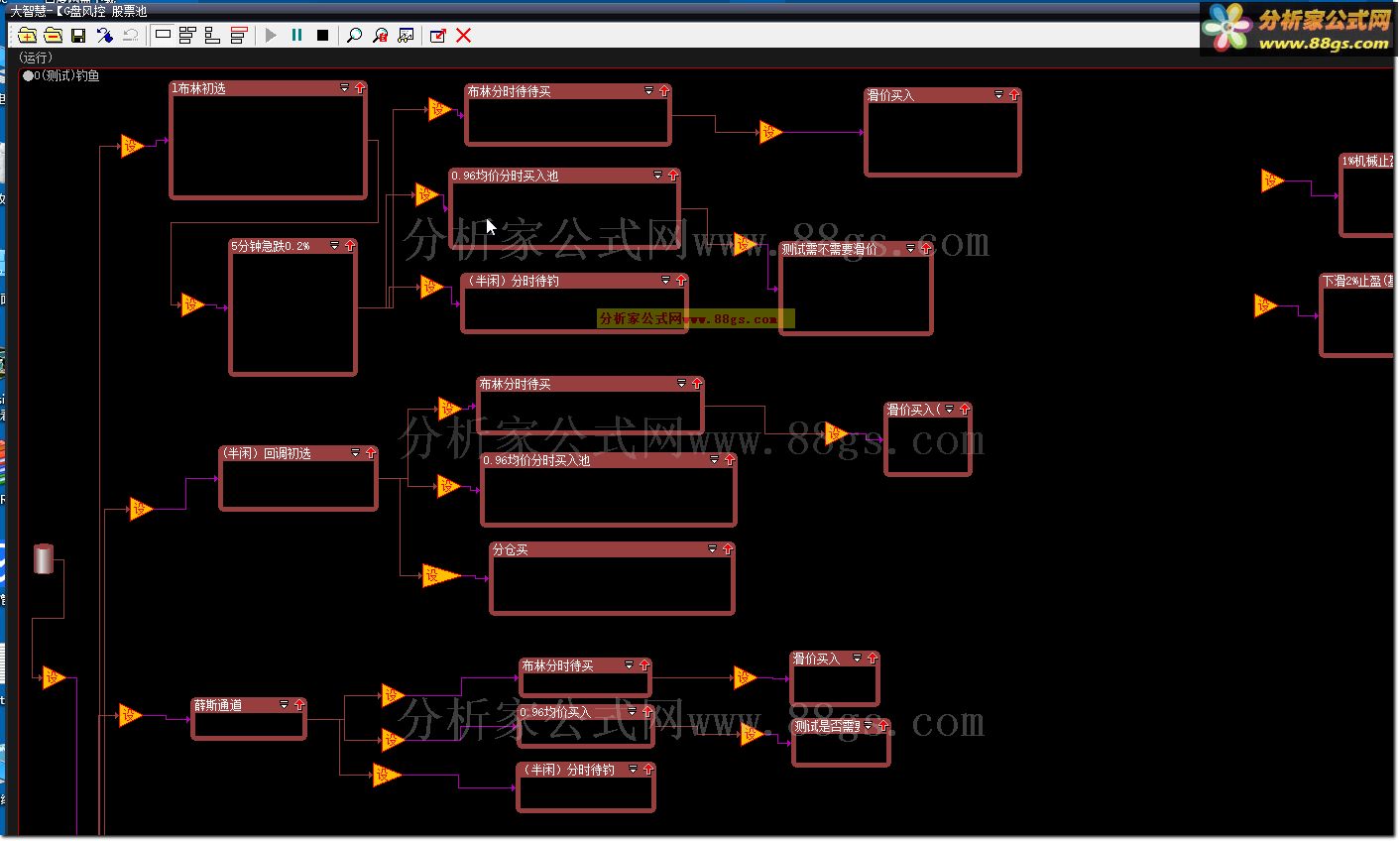The width and height of the screenshot is (1400, 841).
Task: Toggle the single-rectangle layout mode button
Action: point(164,36)
